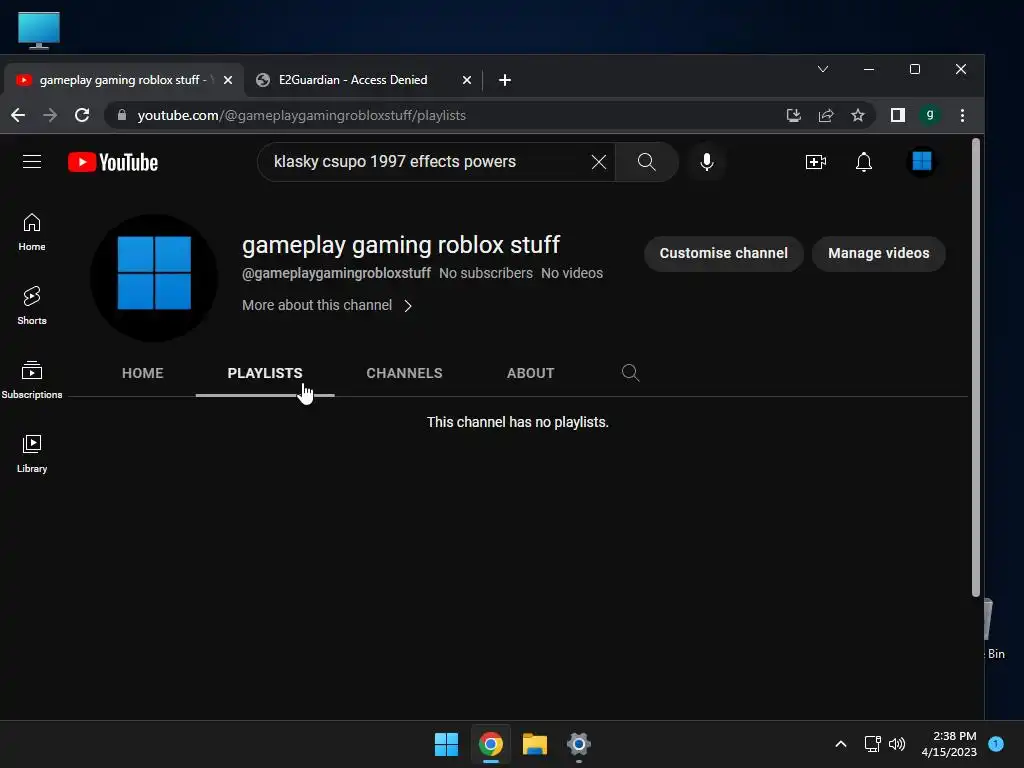The width and height of the screenshot is (1024, 768).
Task: Open the notifications bell
Action: coord(863,162)
